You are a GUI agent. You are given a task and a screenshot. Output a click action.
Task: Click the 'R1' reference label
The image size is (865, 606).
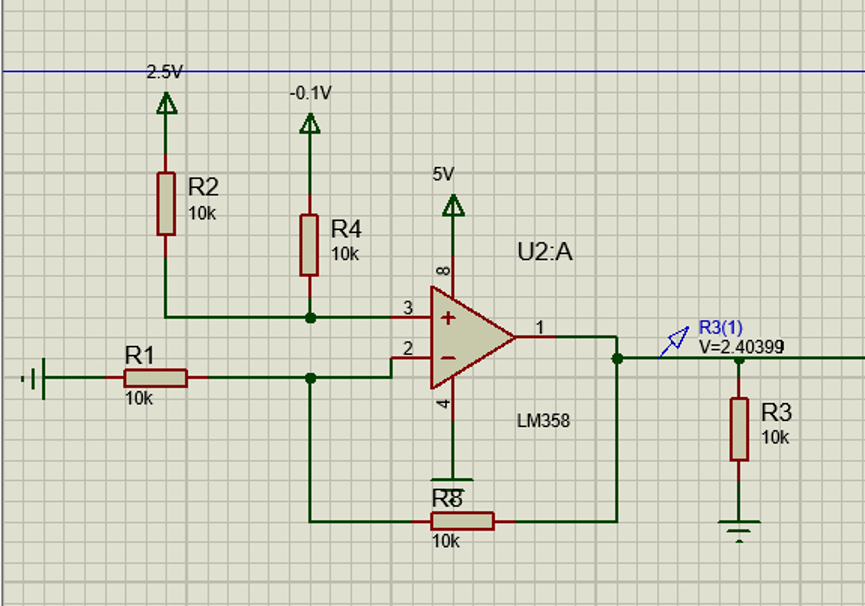coord(140,355)
